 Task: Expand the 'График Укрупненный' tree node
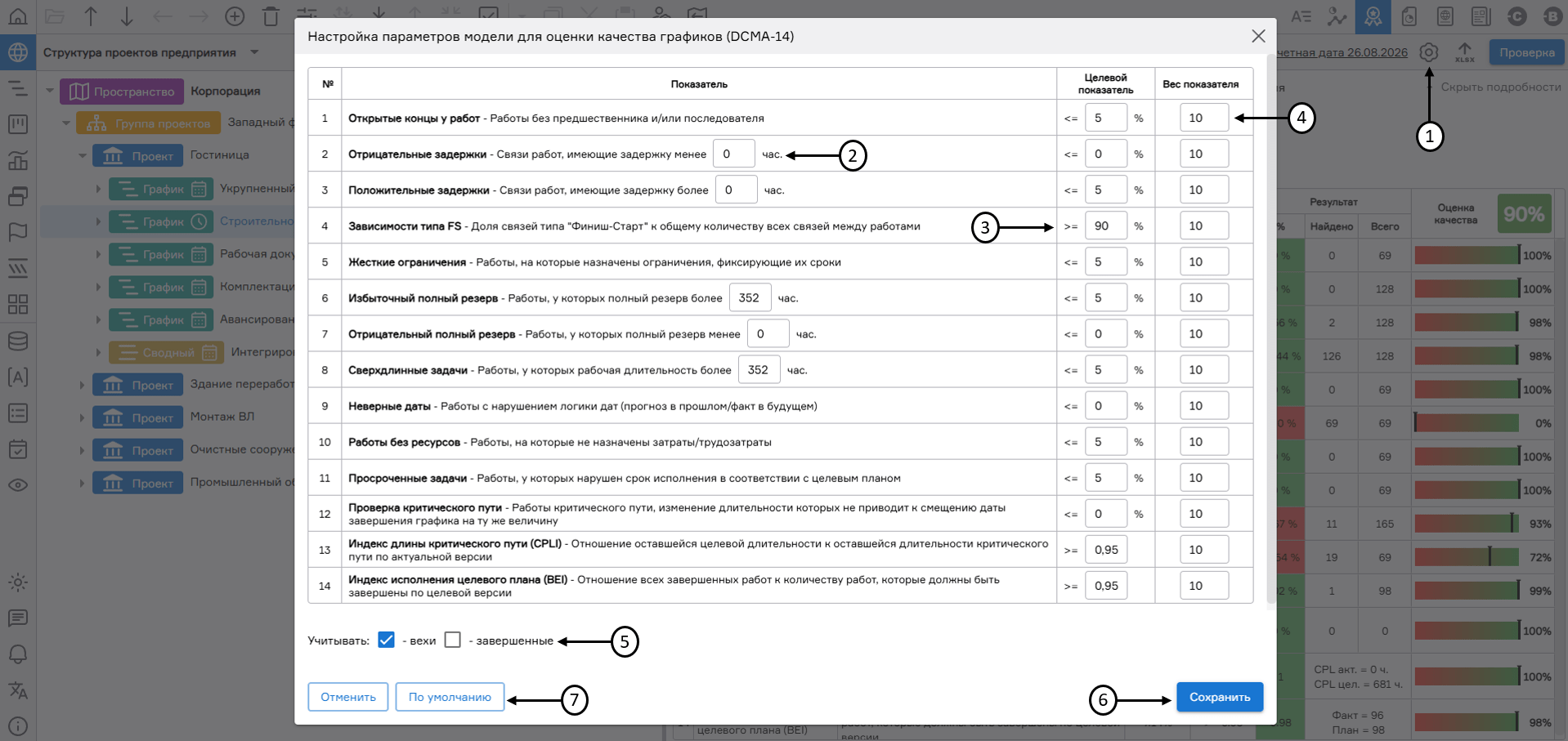99,189
